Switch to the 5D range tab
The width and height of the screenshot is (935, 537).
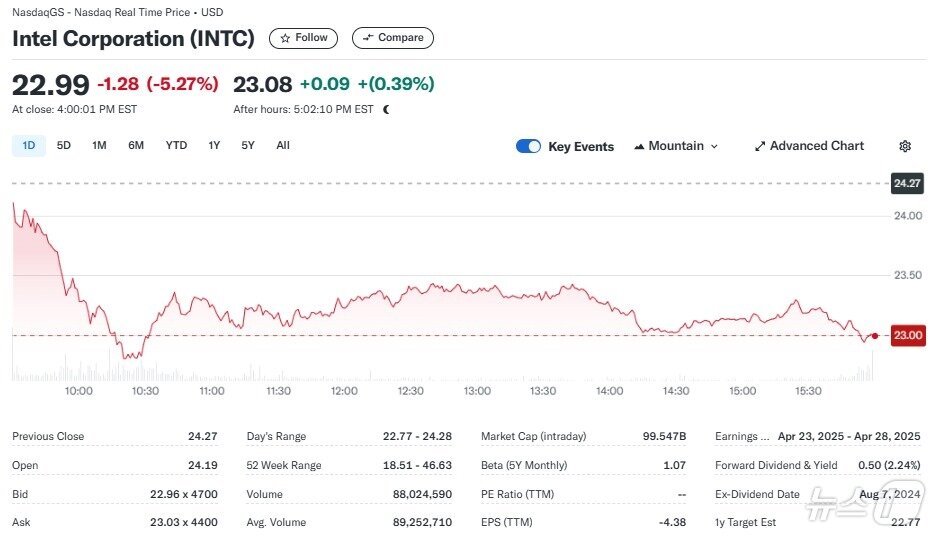point(64,146)
